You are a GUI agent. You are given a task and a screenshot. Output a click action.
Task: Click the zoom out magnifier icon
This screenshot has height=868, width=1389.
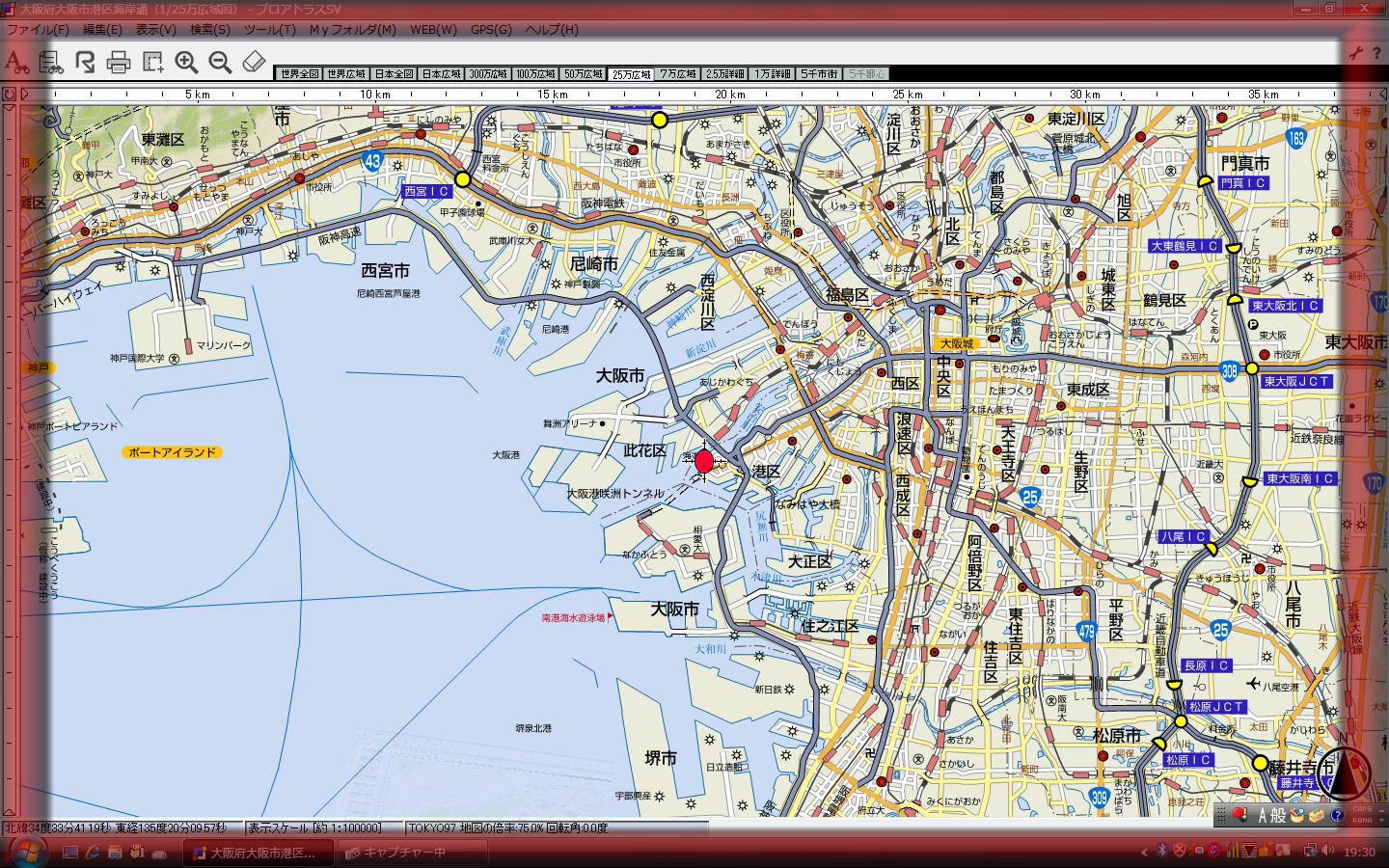(x=220, y=63)
